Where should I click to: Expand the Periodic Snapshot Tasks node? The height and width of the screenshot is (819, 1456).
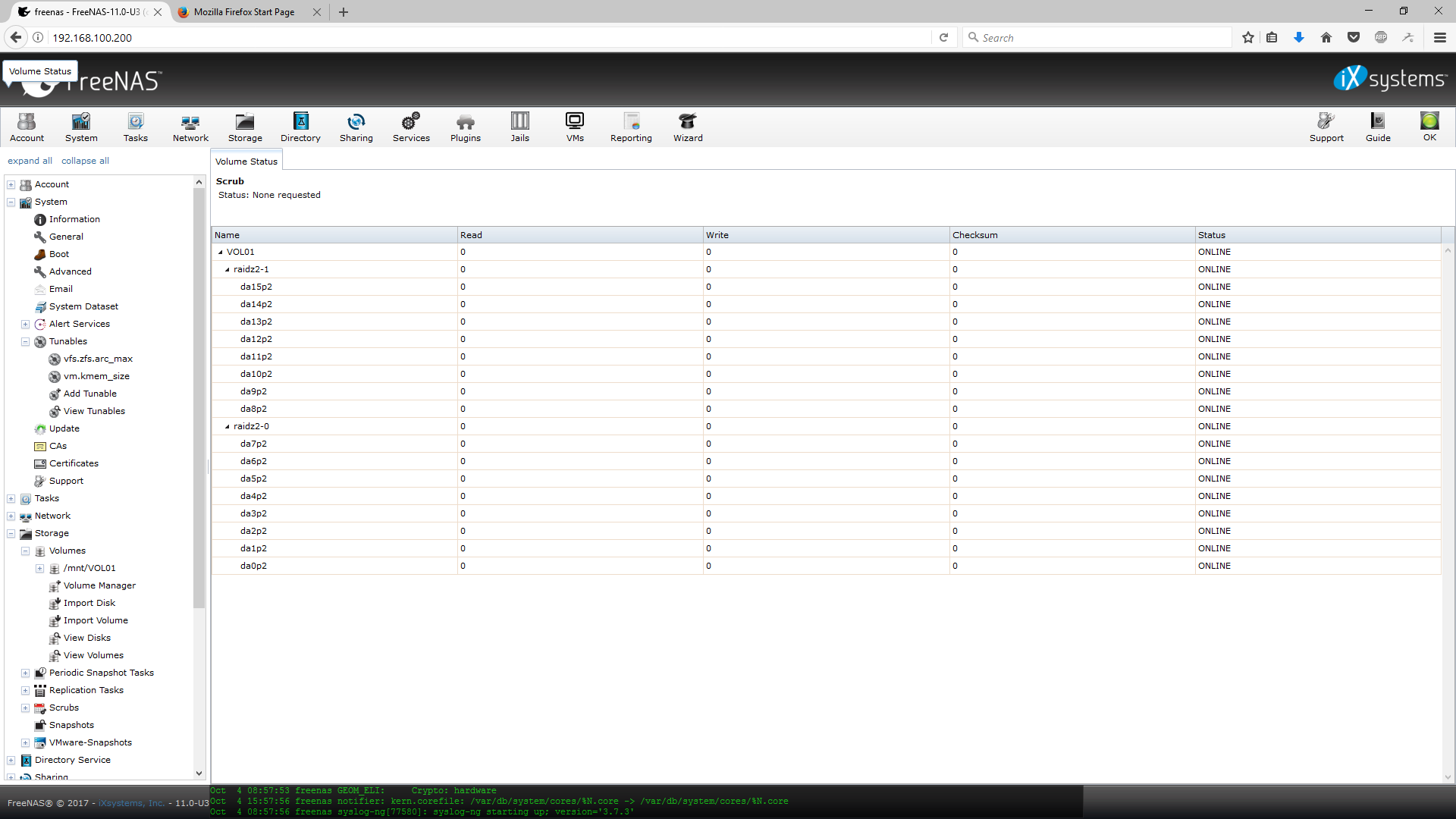pos(25,673)
